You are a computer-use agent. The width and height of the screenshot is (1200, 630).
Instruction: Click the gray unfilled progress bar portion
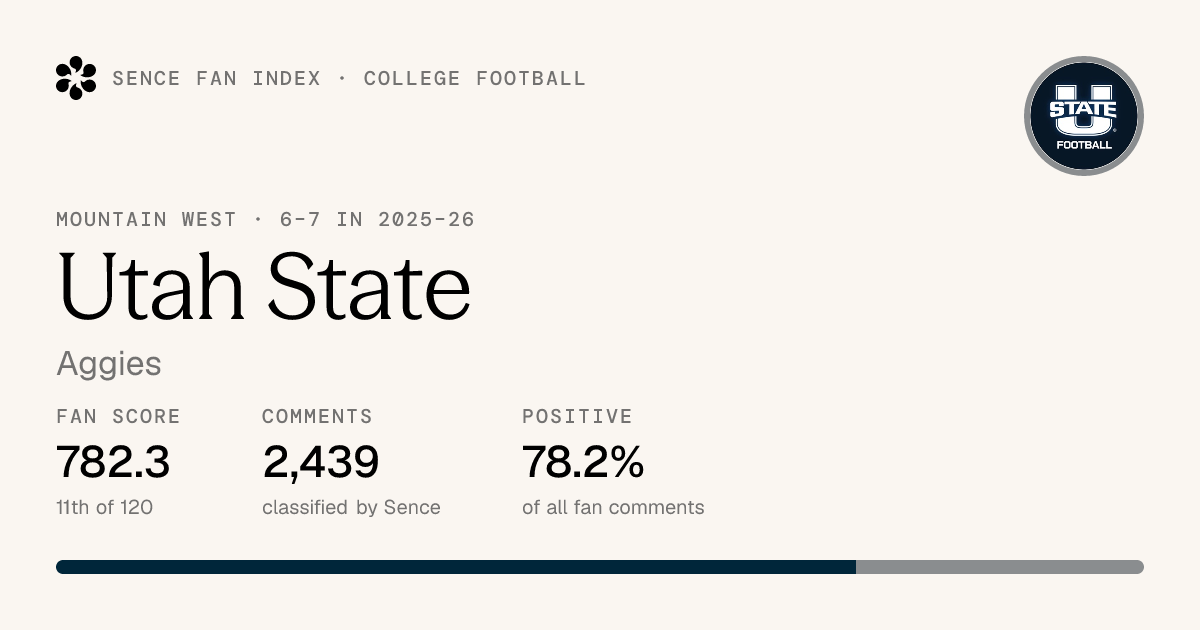1000,567
